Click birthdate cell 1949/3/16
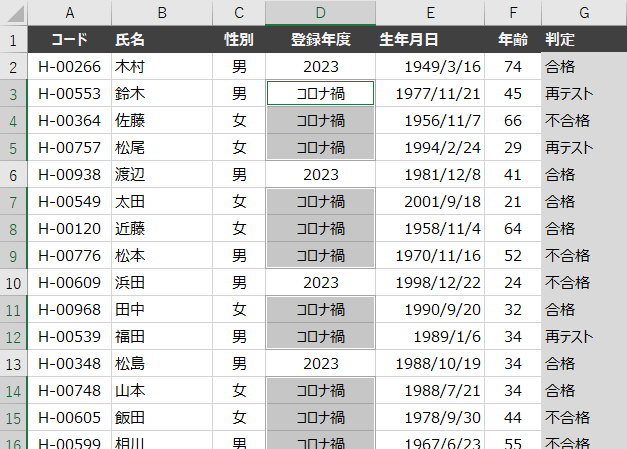Viewport: 627px width, 449px height. pos(430,67)
